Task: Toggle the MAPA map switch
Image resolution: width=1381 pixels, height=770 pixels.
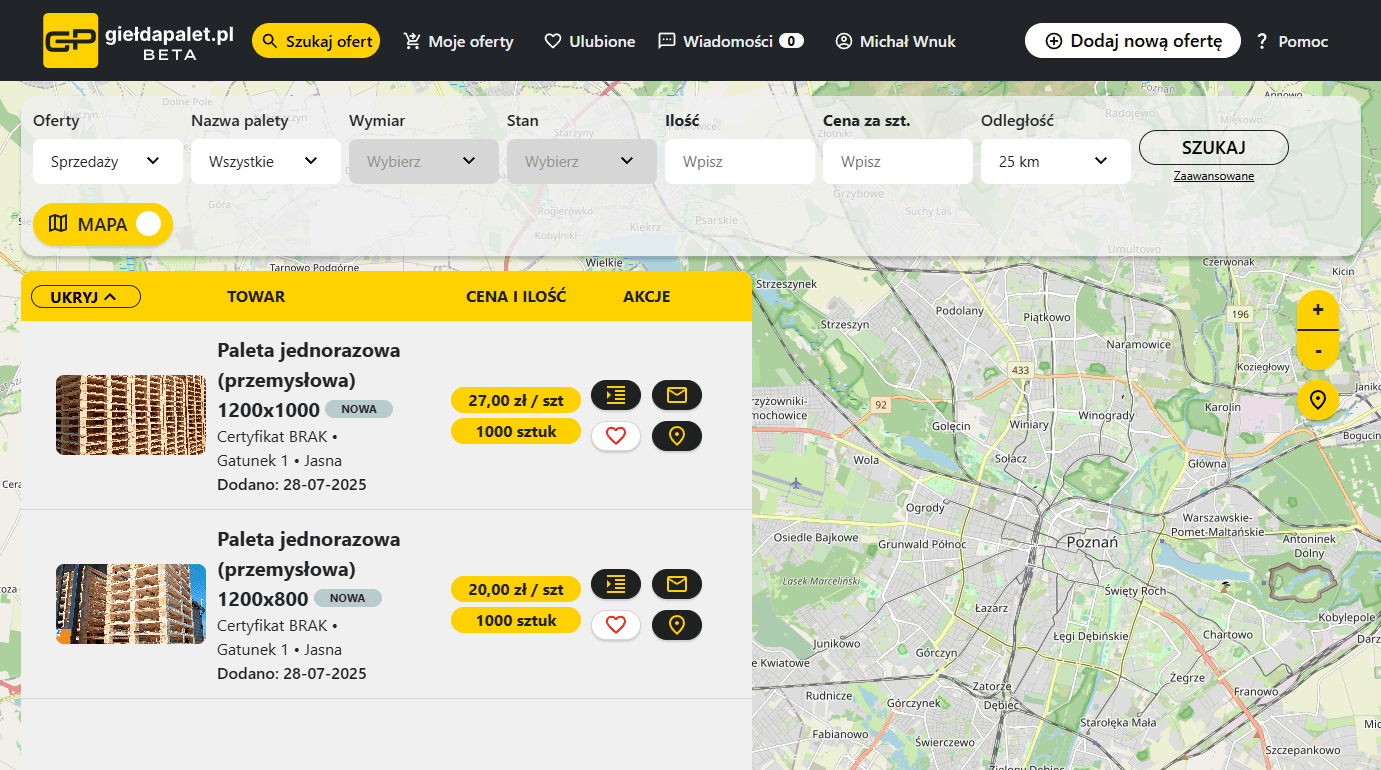Action: pos(103,224)
